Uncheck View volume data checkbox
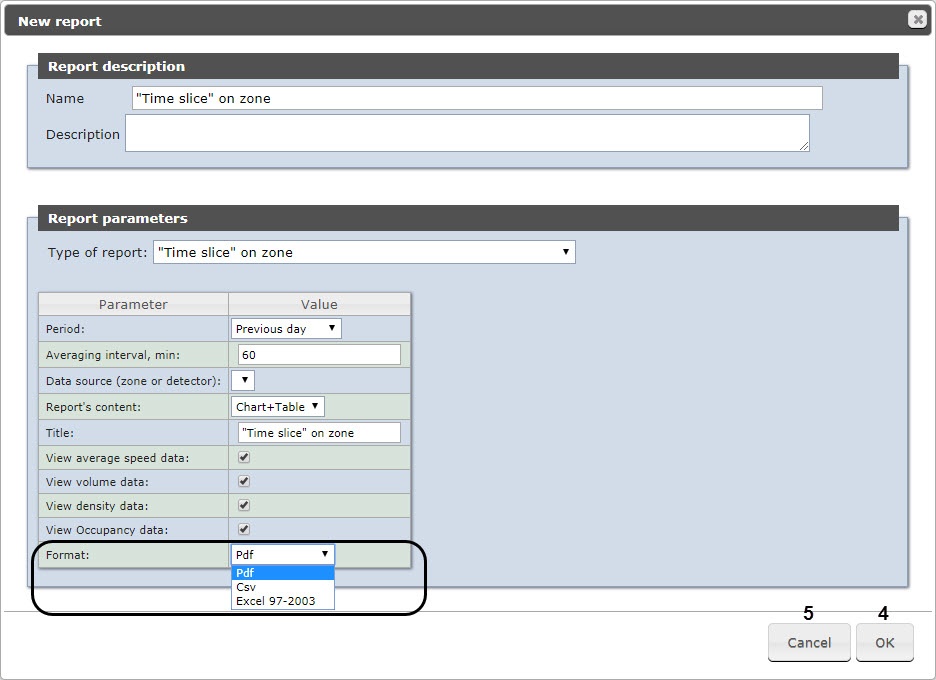Screen dimensions: 936x680 (244, 481)
